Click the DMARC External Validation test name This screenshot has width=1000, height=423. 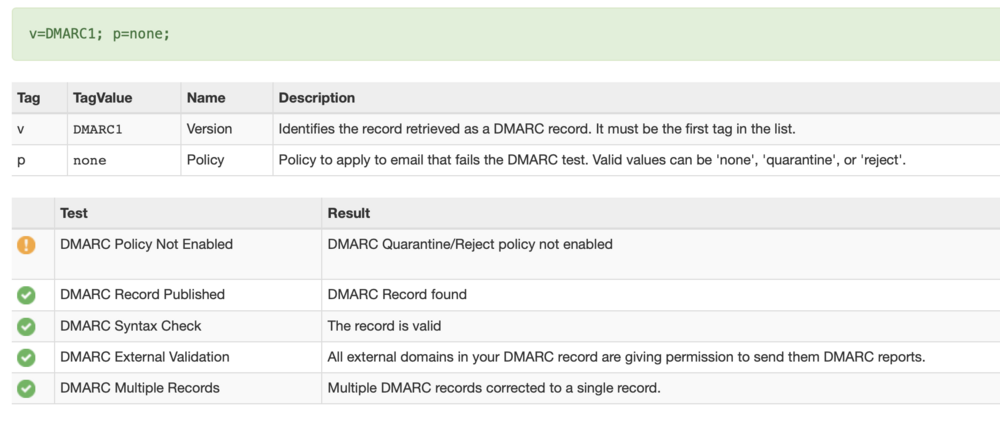[144, 357]
